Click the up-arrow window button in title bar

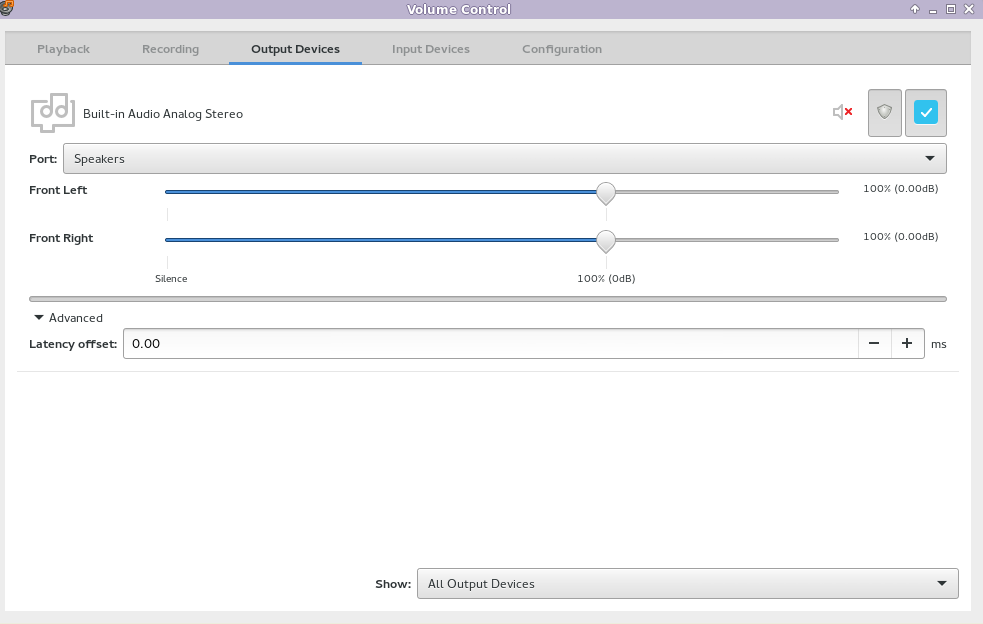pos(914,9)
